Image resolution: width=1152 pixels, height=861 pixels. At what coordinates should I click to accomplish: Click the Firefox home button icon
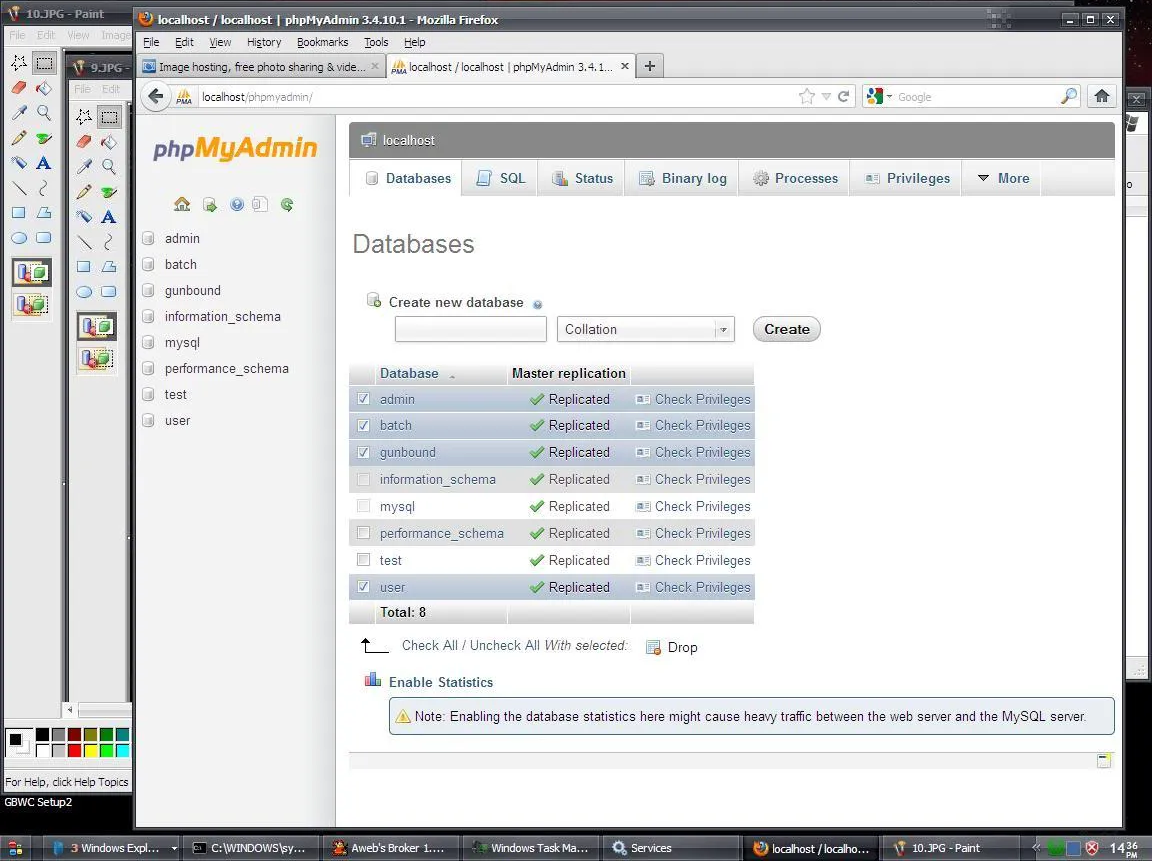pos(1101,96)
